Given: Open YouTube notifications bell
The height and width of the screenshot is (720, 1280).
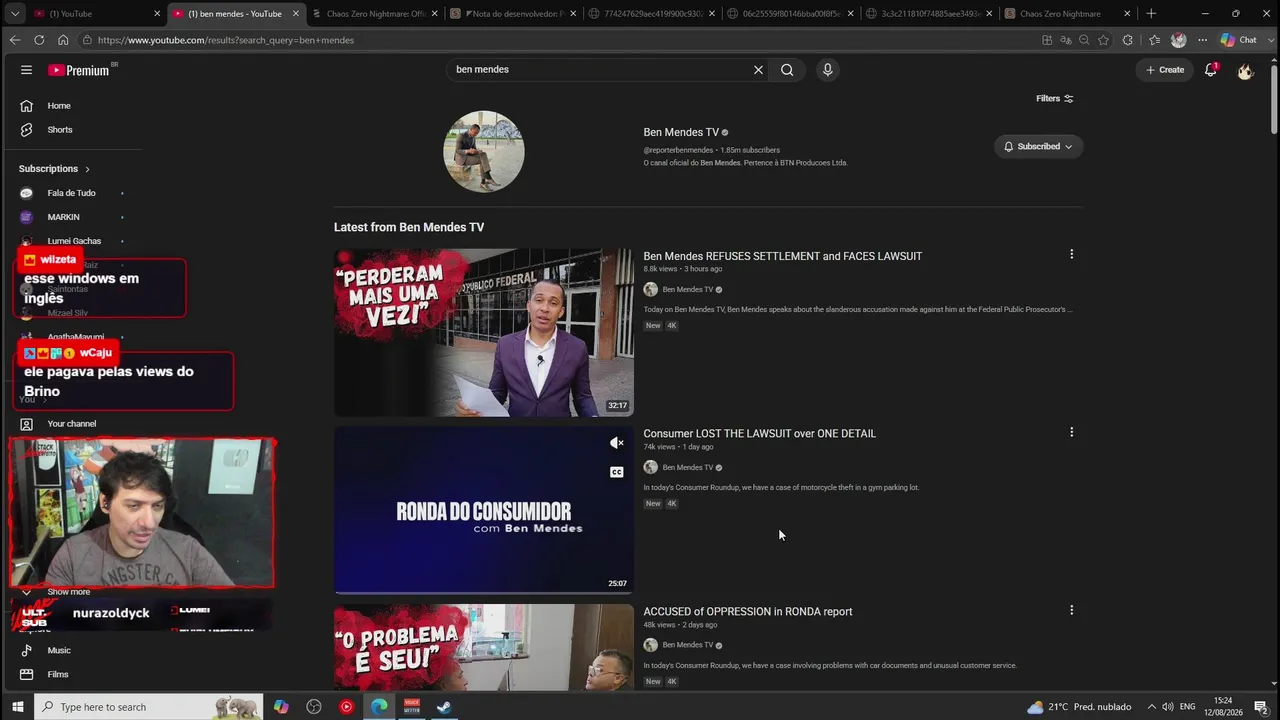Looking at the screenshot, I should (1211, 70).
